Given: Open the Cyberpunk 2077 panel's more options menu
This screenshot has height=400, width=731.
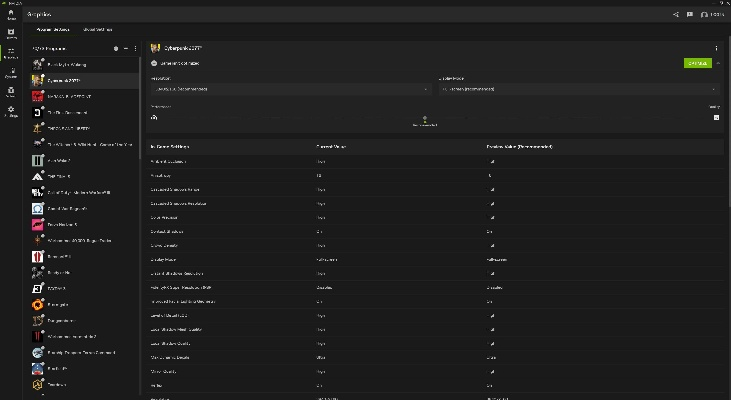Looking at the screenshot, I should (716, 48).
